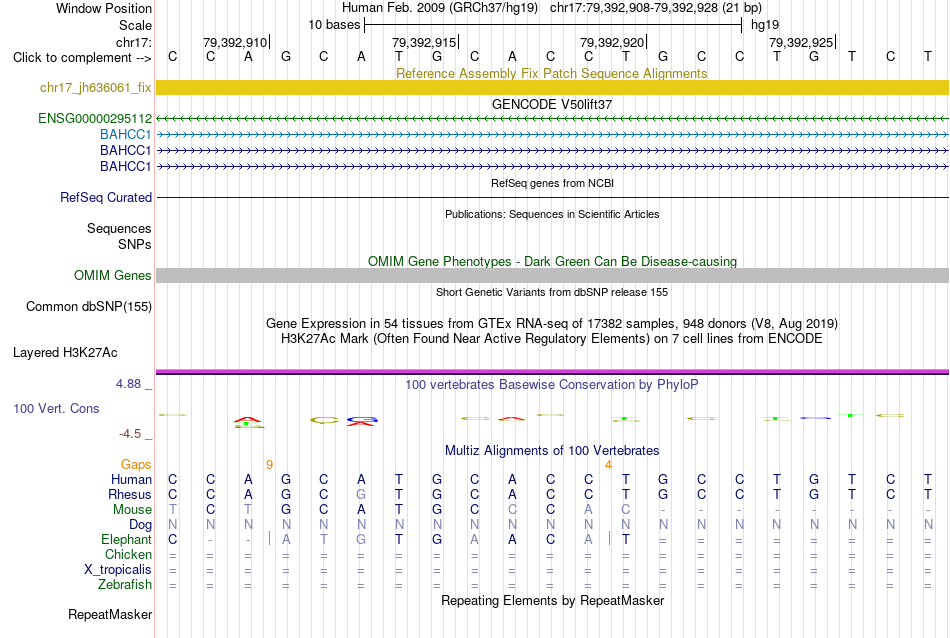The image size is (950, 638).
Task: Select the 'Dog' alignment row label
Action: pyautogui.click(x=140, y=525)
